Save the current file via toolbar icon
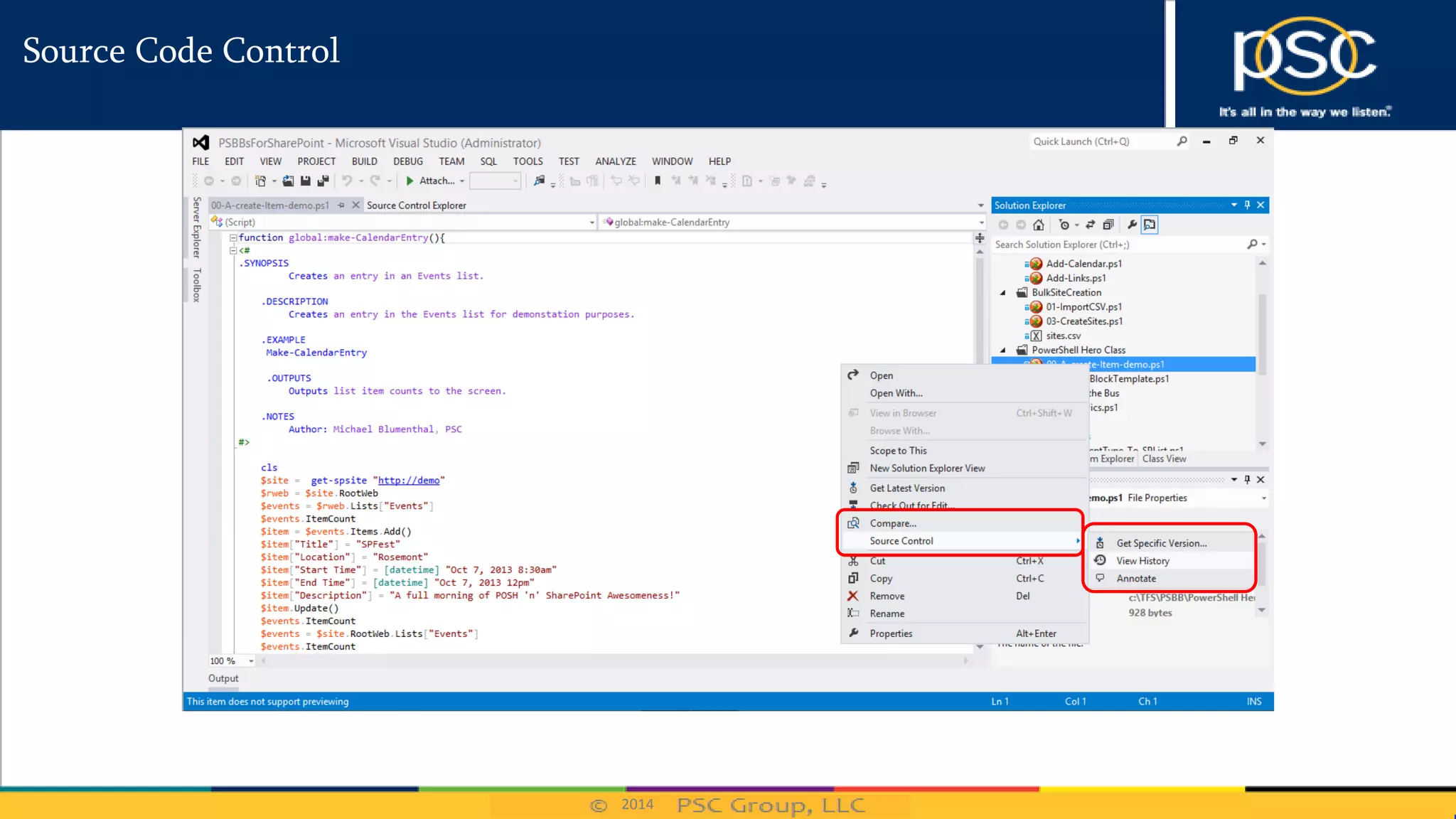 pyautogui.click(x=306, y=181)
